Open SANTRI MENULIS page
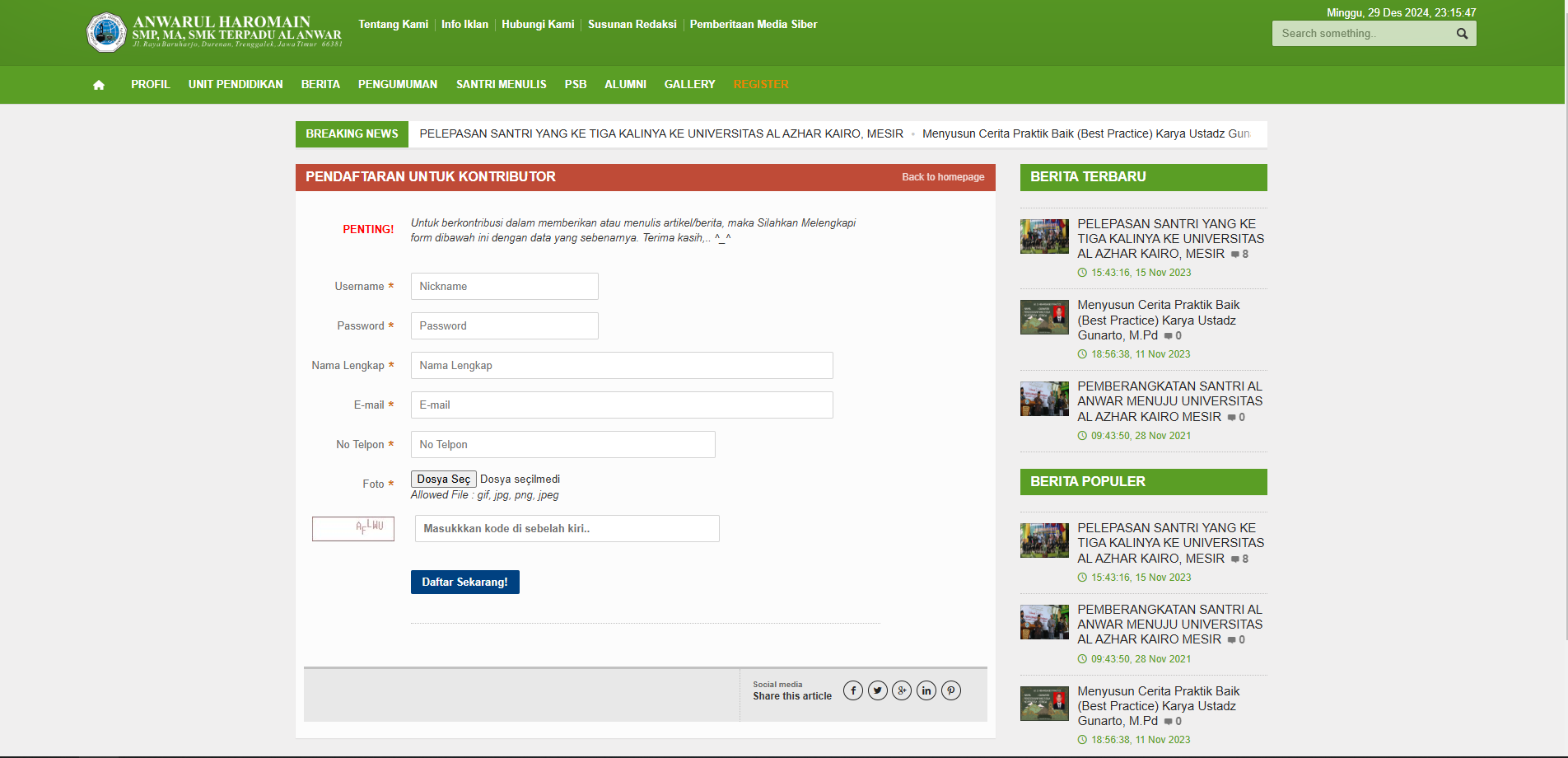1568x758 pixels. click(x=502, y=85)
